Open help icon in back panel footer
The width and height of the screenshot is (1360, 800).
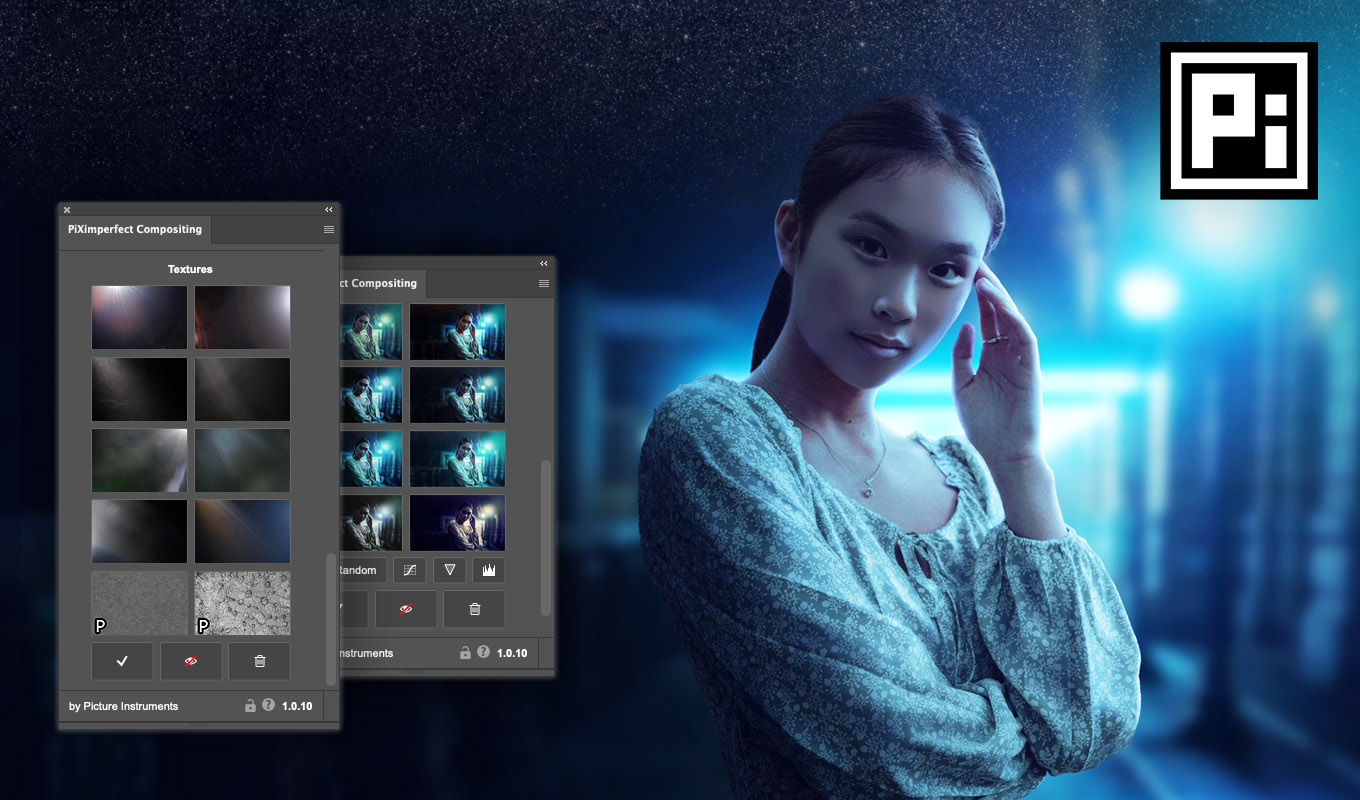pyautogui.click(x=483, y=652)
